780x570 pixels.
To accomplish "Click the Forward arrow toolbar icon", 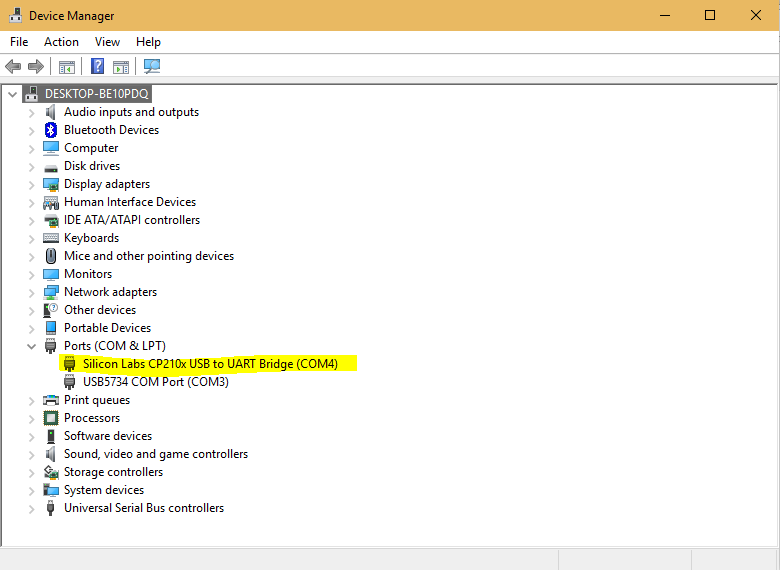I will tap(36, 66).
